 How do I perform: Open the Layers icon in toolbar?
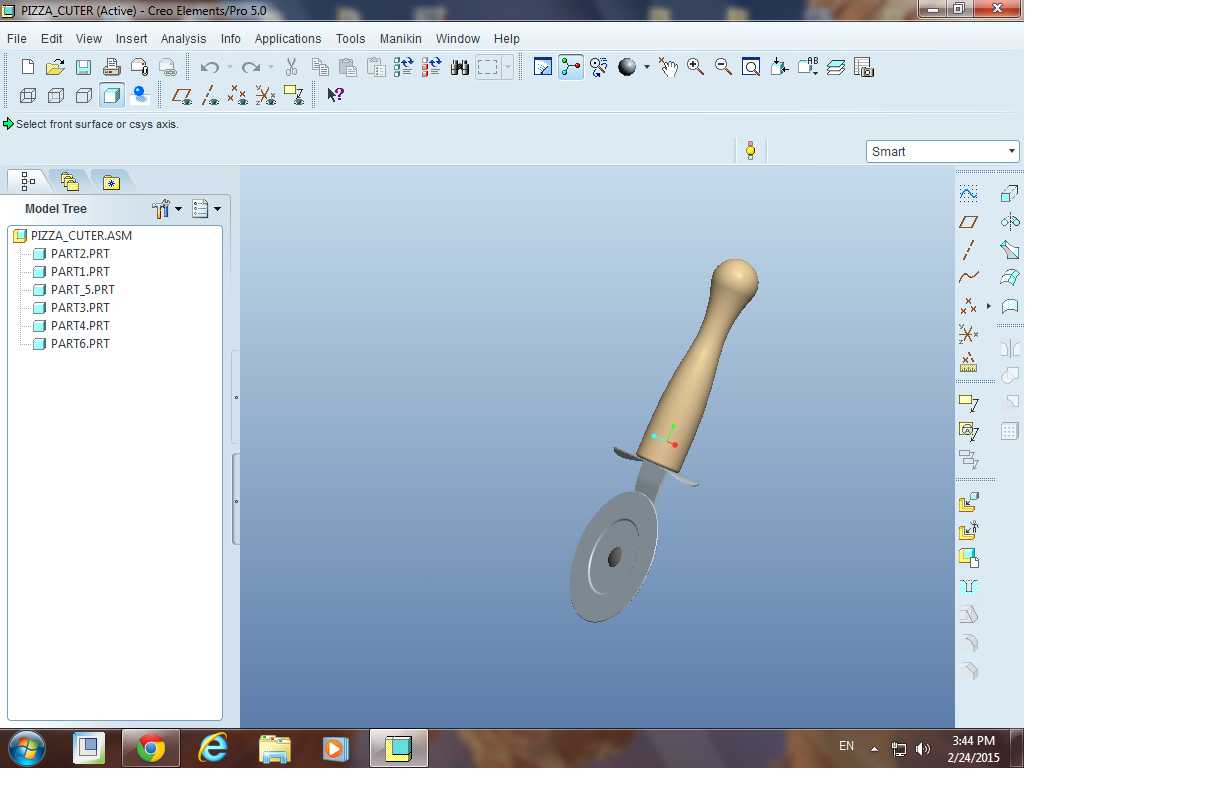coord(836,67)
